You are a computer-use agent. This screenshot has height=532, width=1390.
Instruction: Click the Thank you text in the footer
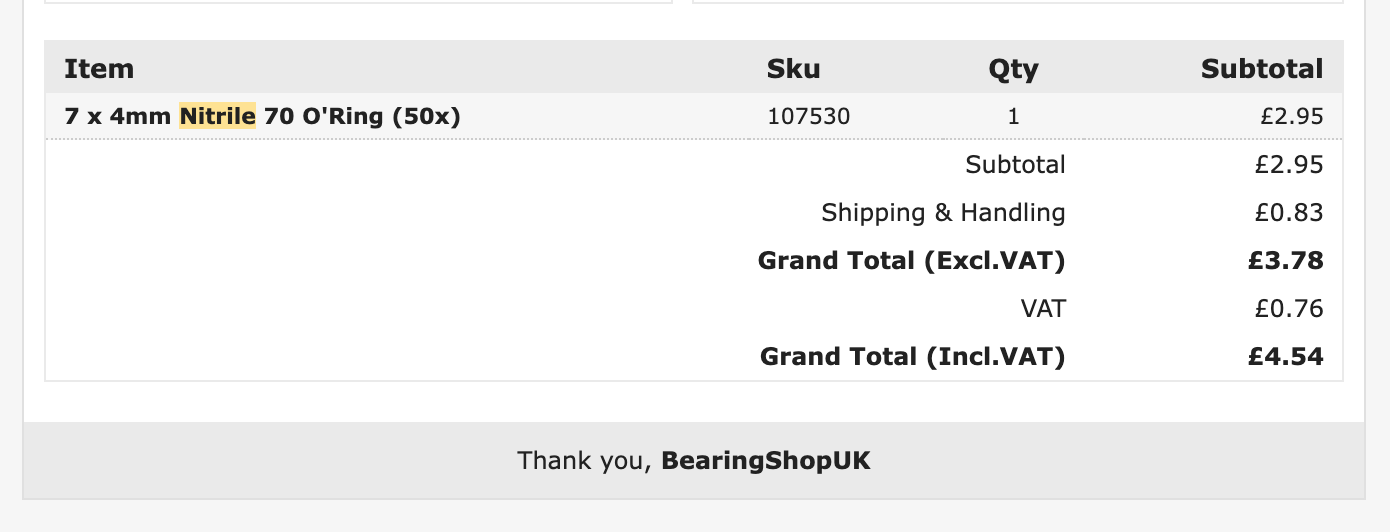(584, 461)
